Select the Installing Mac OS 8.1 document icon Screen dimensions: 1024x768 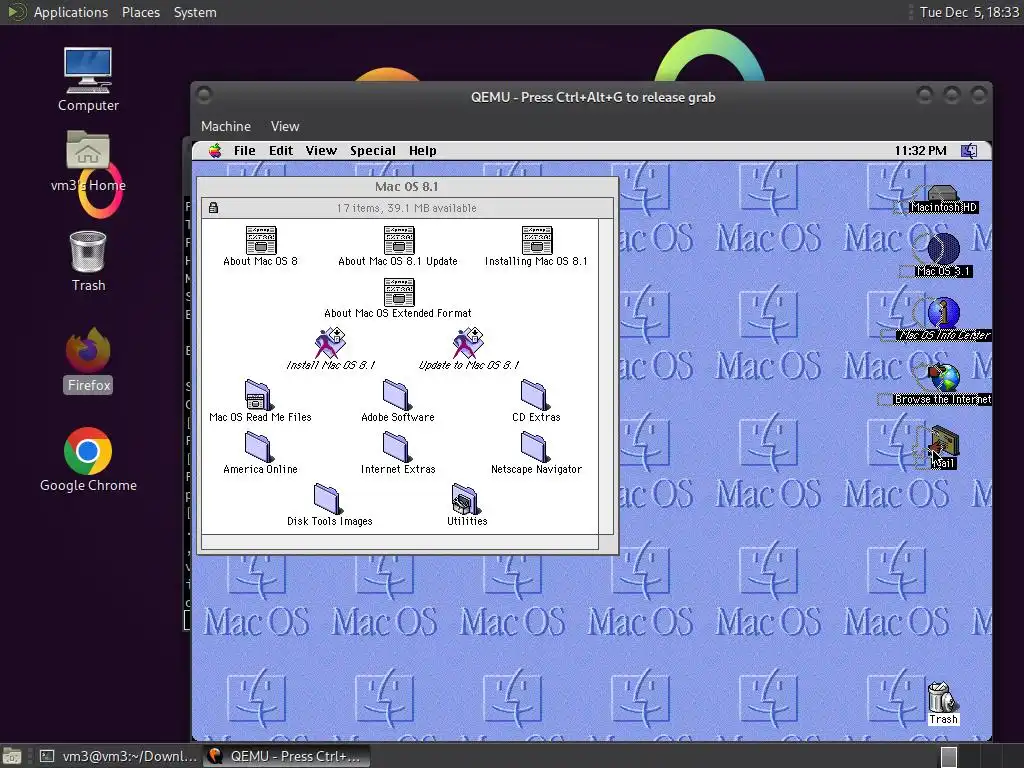pos(537,240)
